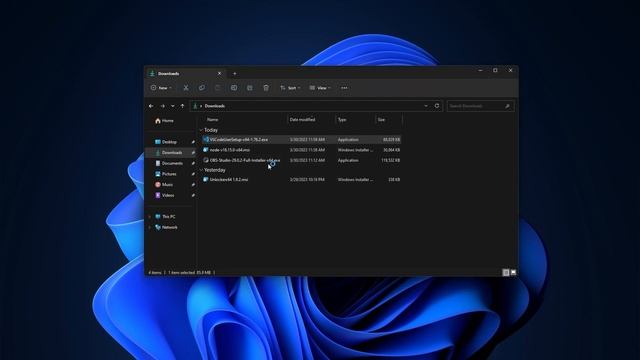
Task: Select the node v18 msi file
Action: pos(301,150)
